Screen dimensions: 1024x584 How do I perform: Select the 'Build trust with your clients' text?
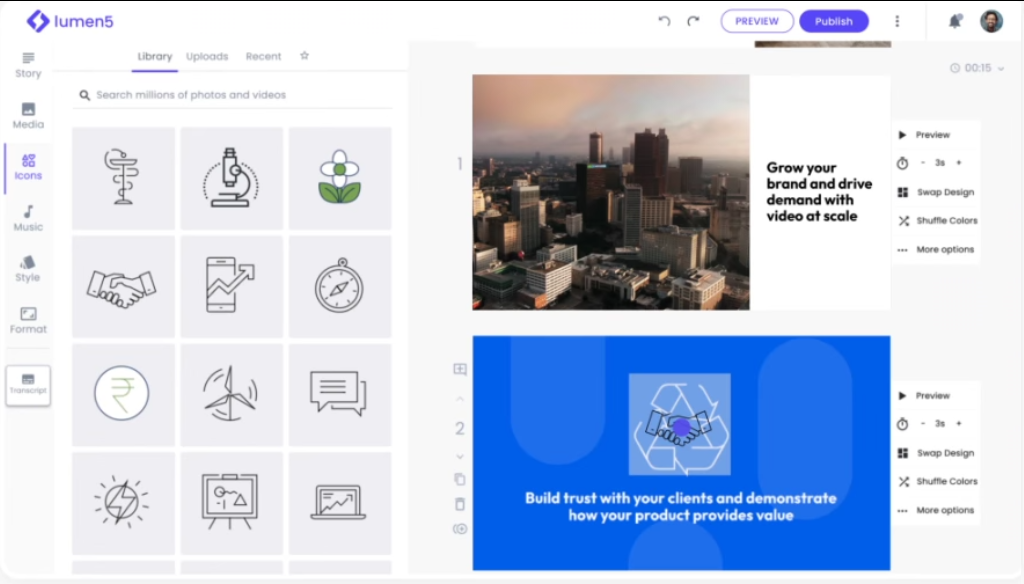point(680,507)
